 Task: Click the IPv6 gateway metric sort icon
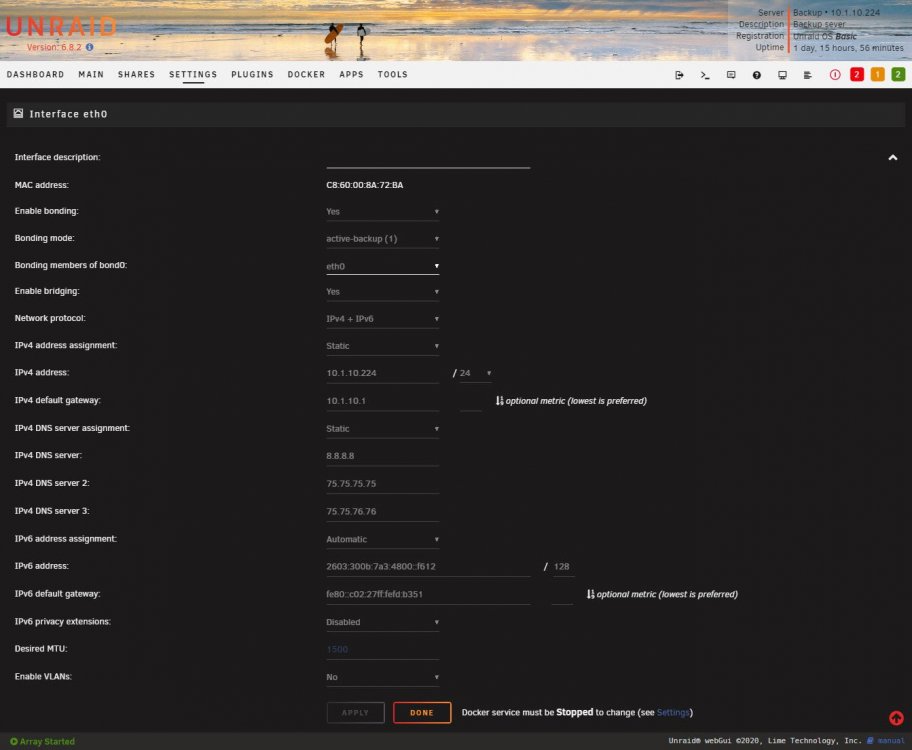tap(590, 594)
